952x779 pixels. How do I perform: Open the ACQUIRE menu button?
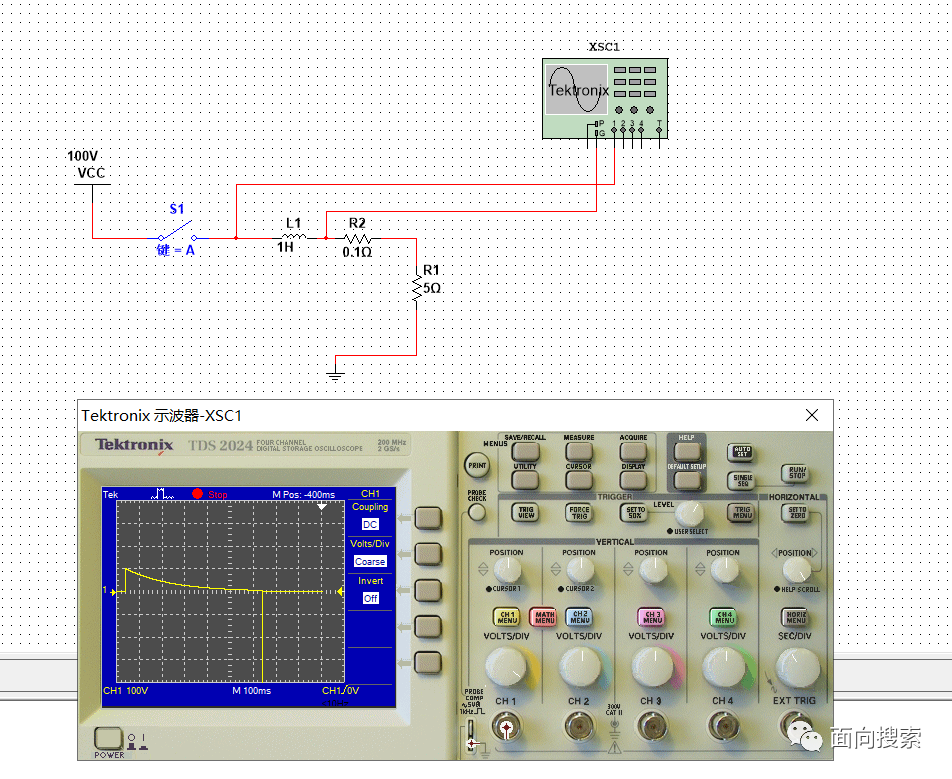pyautogui.click(x=633, y=451)
